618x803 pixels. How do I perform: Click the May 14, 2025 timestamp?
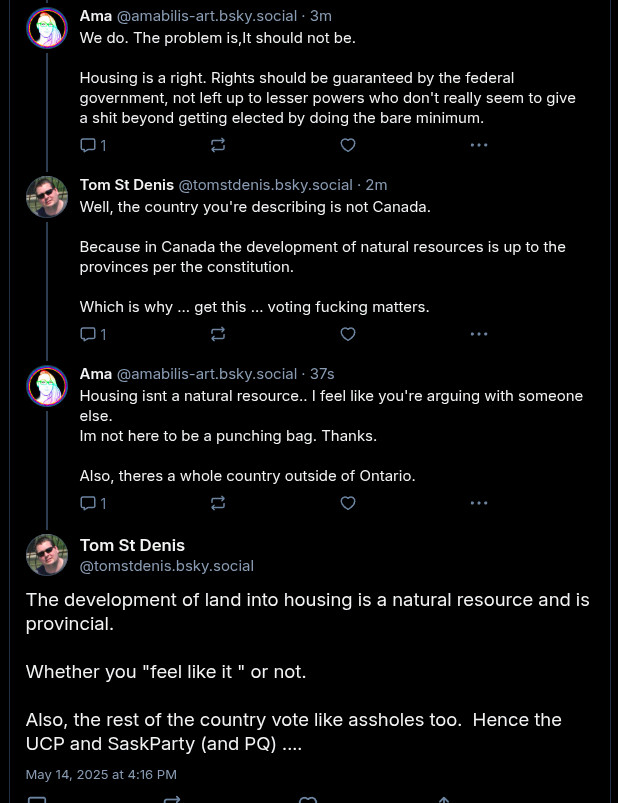[x=101, y=775]
